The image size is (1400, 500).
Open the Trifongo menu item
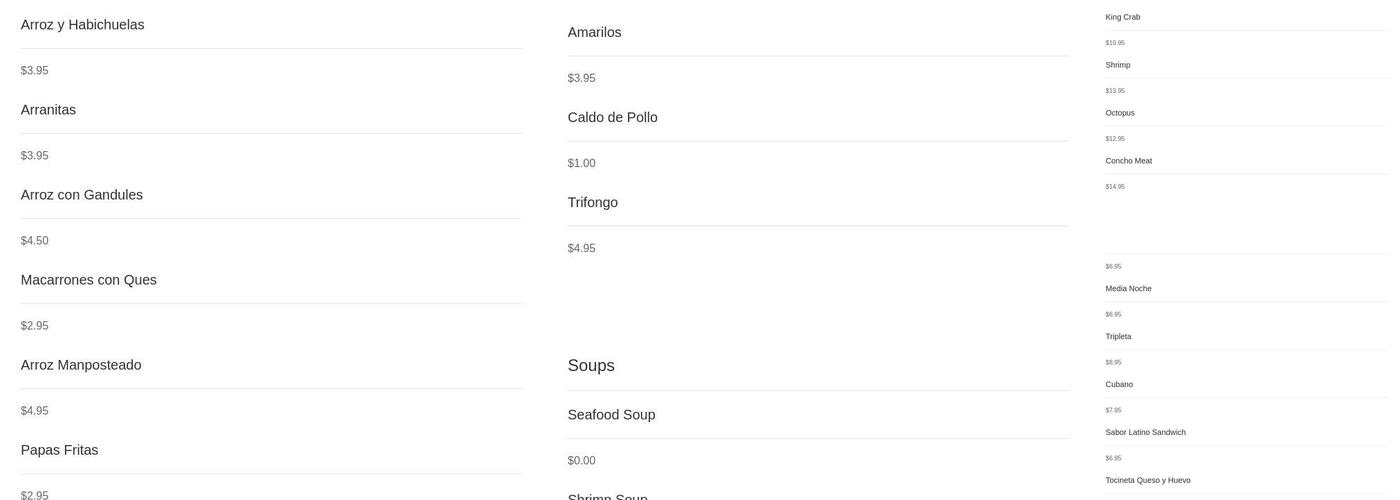(592, 202)
